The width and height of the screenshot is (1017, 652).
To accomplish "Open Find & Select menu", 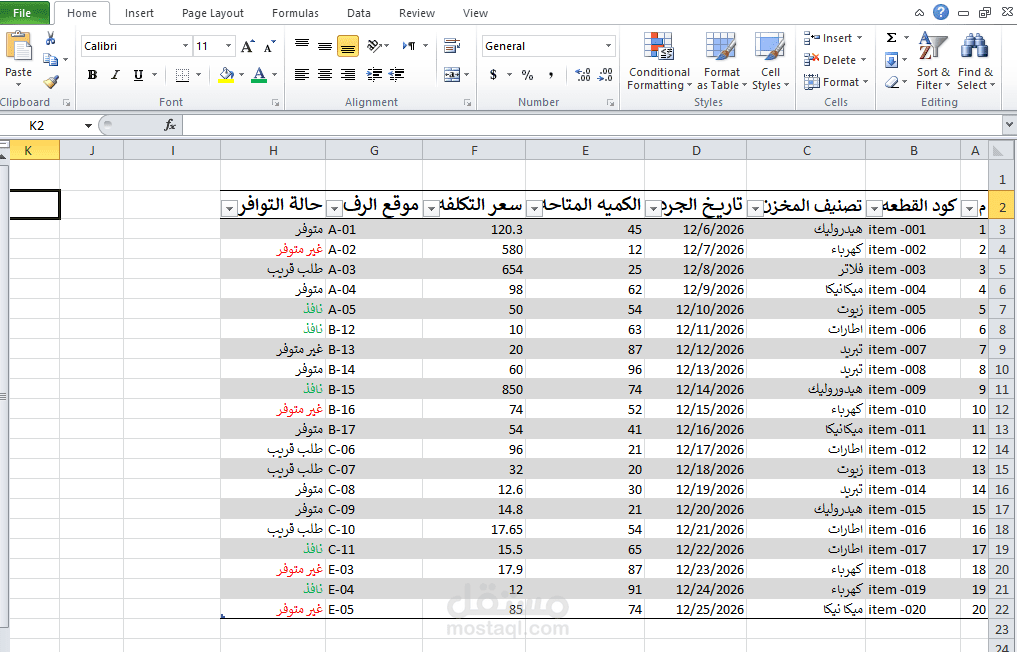I will [x=975, y=61].
